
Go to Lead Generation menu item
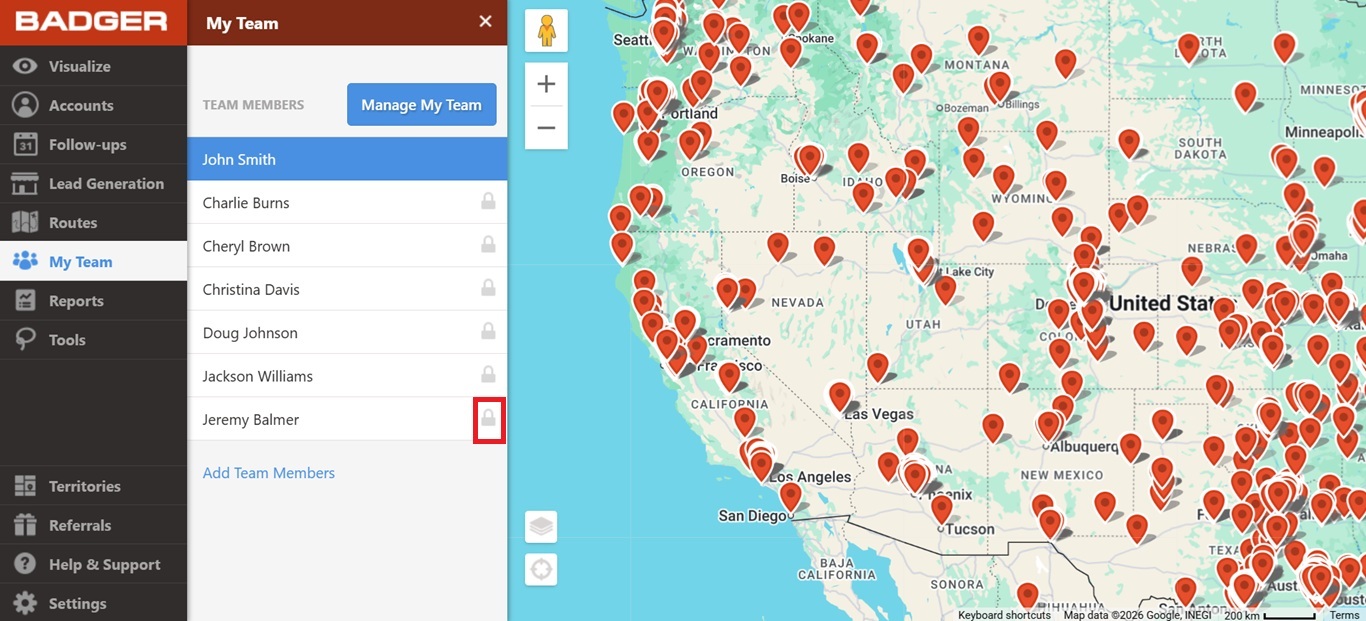click(x=93, y=183)
